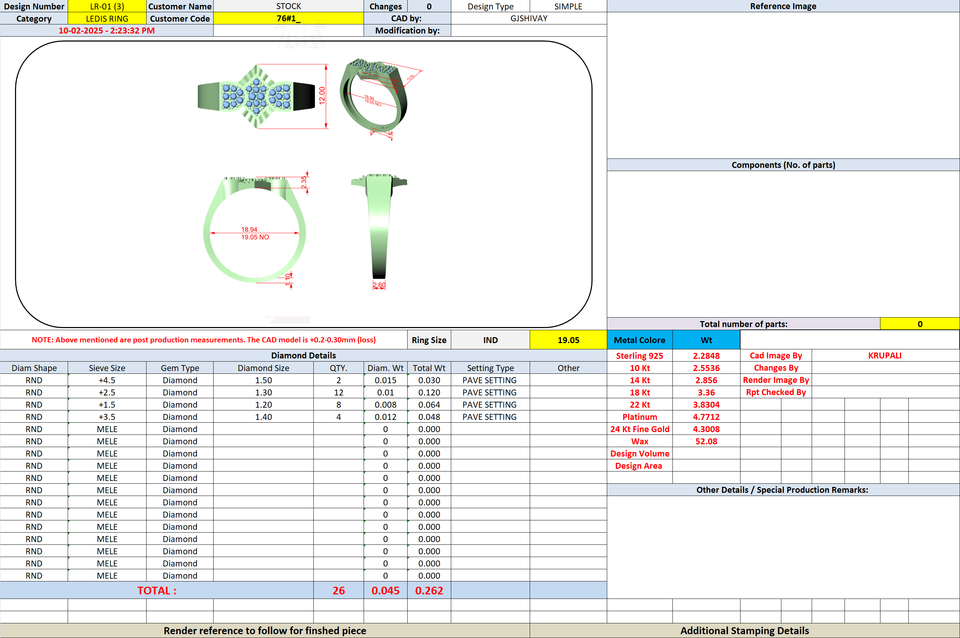
Task: Select the Platinum weight 4.7712
Action: pyautogui.click(x=707, y=417)
